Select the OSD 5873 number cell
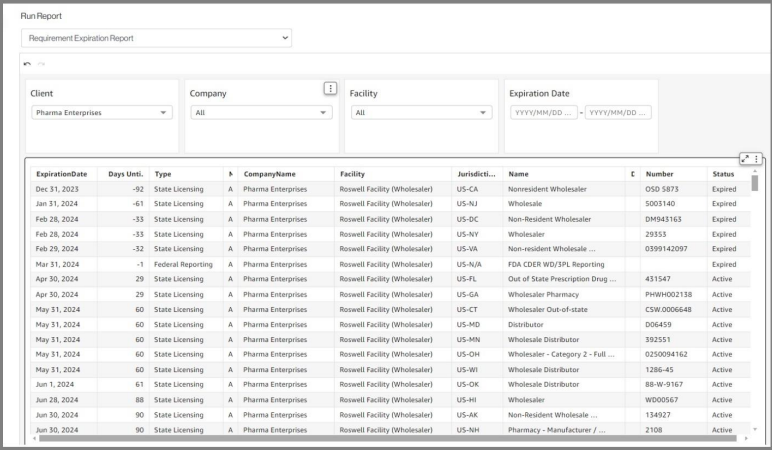 click(662, 189)
